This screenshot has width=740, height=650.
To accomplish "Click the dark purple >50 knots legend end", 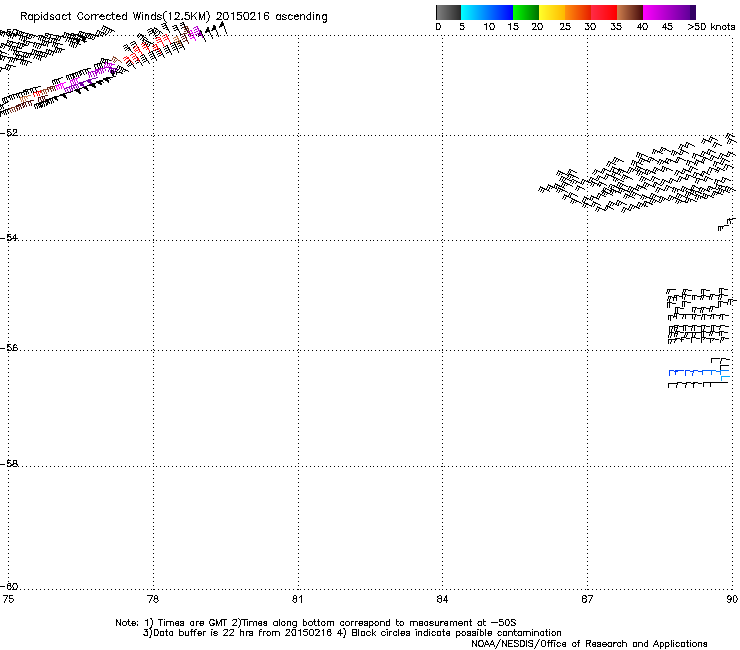I will tap(693, 12).
